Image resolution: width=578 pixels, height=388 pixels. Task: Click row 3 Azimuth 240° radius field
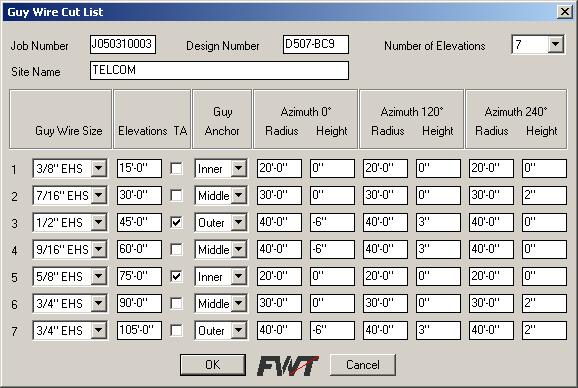tap(491, 222)
